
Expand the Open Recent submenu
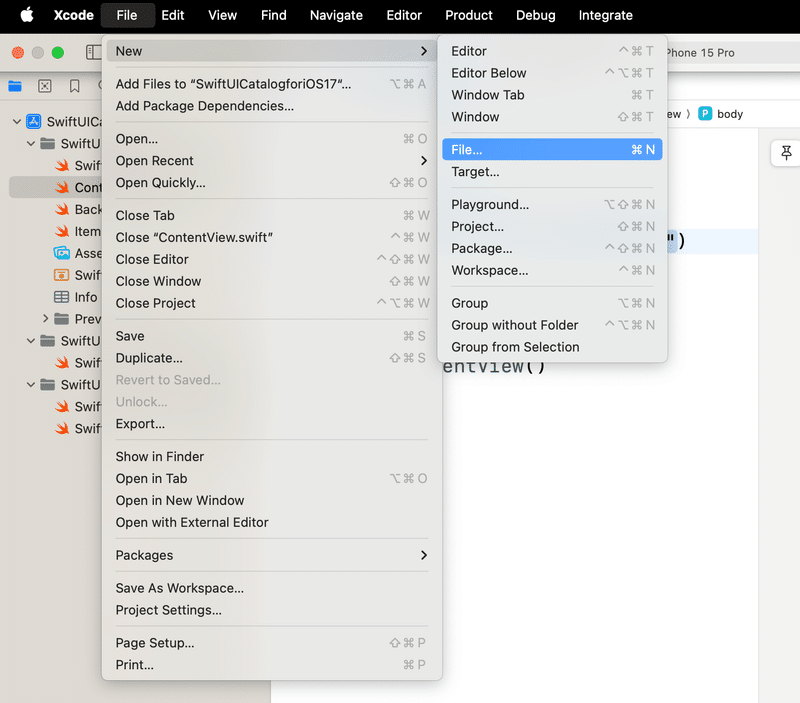(x=272, y=161)
